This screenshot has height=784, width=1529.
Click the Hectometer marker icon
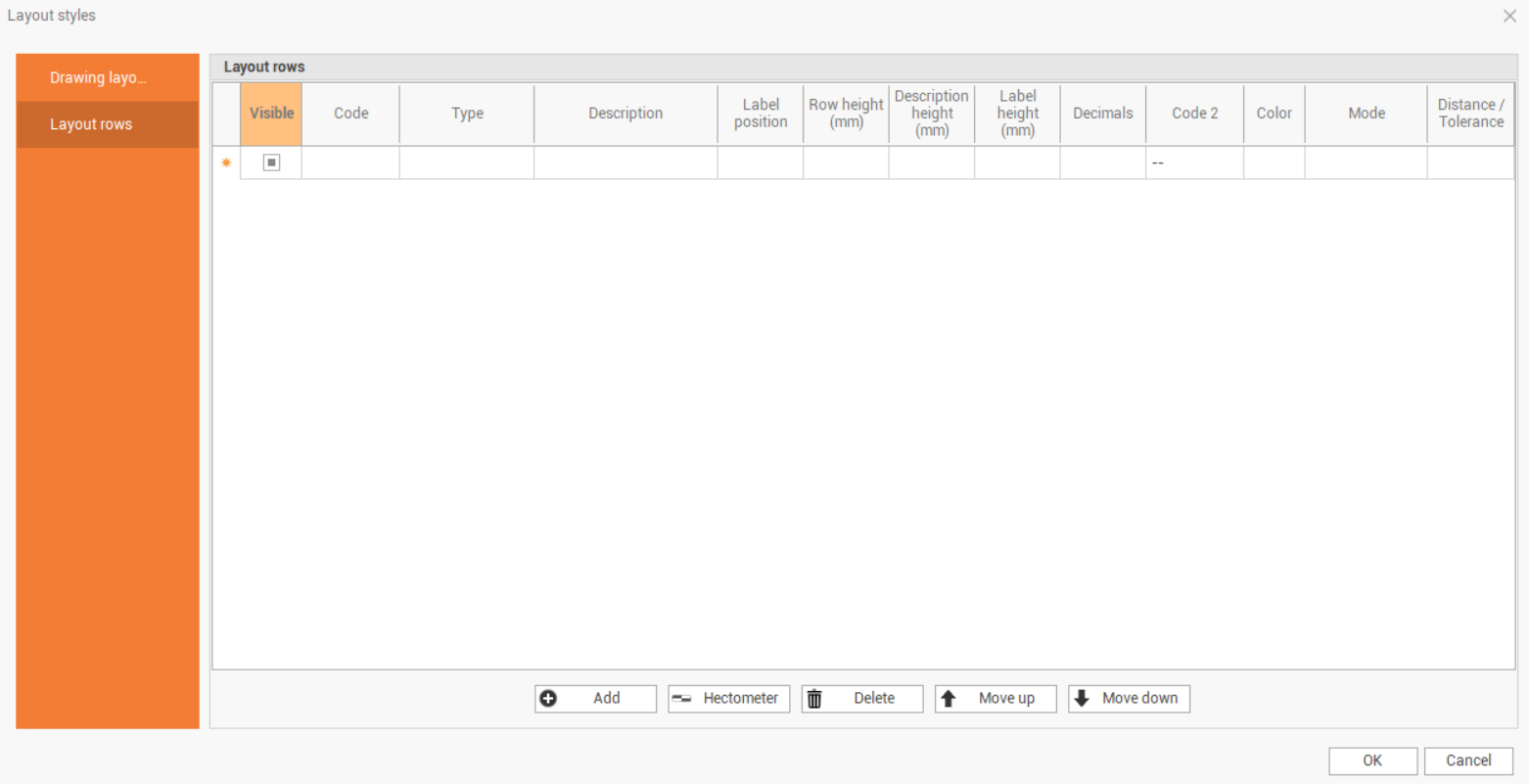click(681, 699)
